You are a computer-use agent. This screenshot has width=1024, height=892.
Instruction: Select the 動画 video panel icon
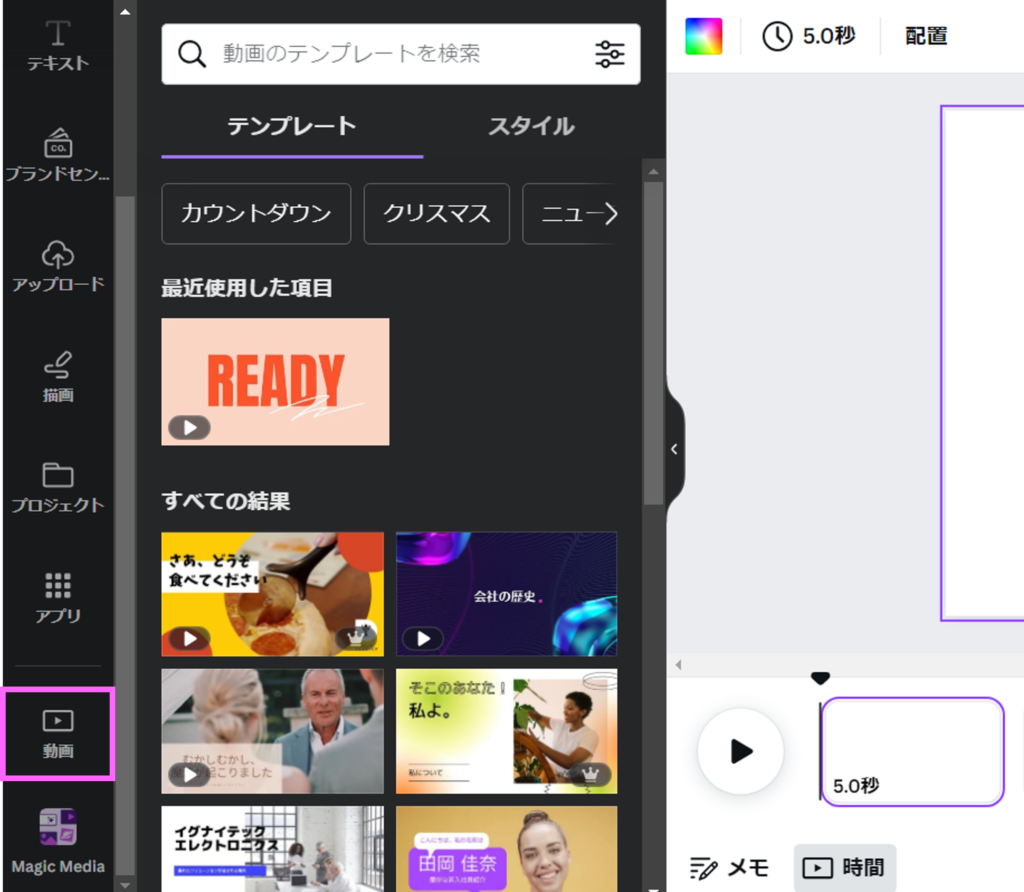point(58,733)
